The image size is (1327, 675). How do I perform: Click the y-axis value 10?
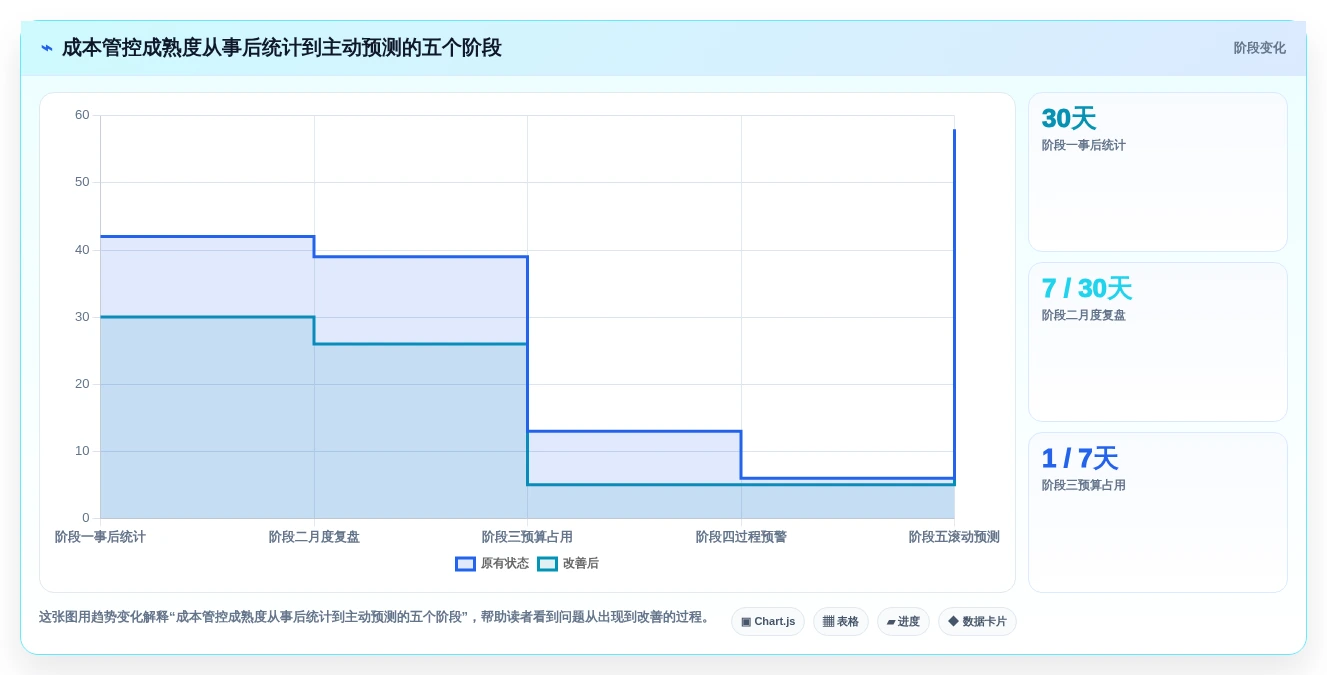coord(82,451)
